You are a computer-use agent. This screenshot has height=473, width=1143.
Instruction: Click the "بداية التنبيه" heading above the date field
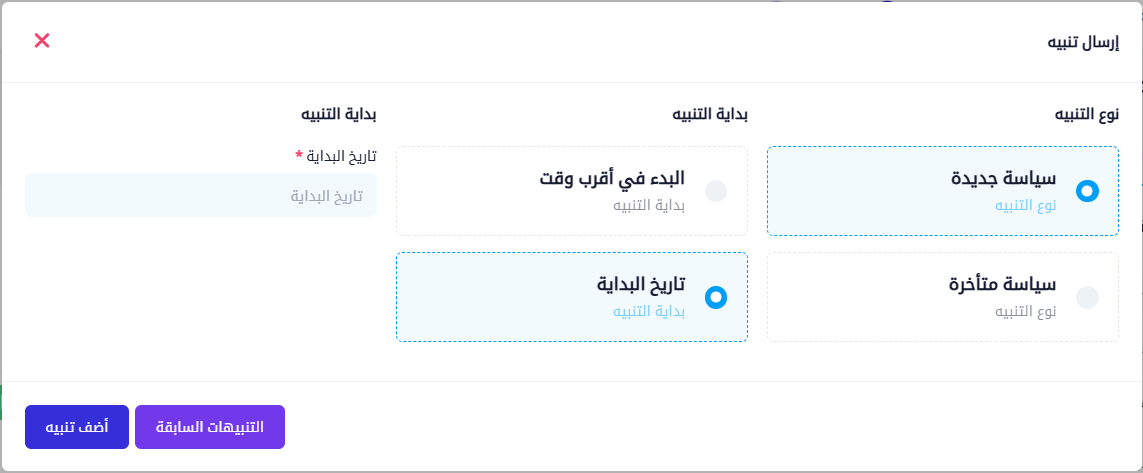[339, 114]
